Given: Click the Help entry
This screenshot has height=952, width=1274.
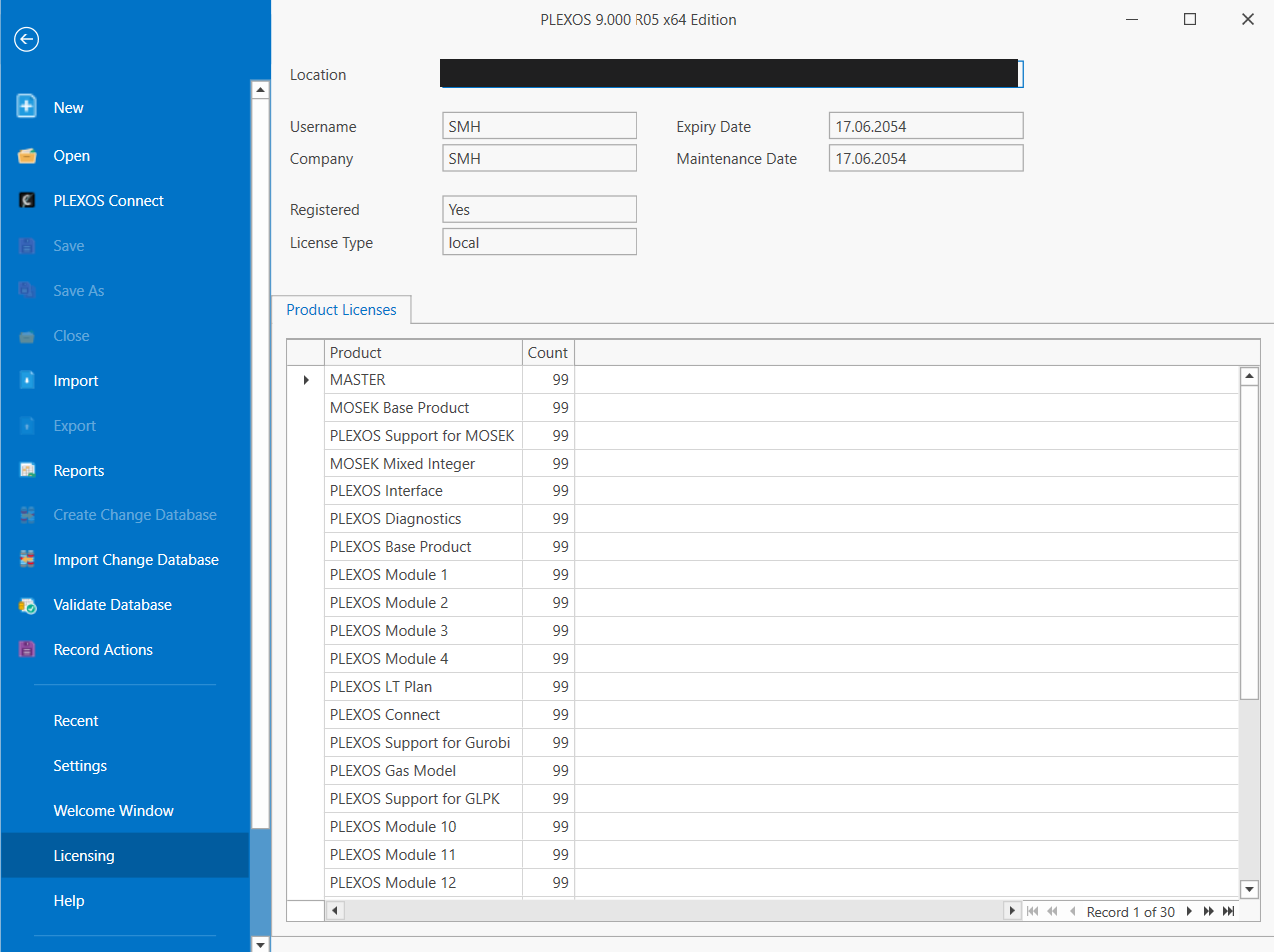Looking at the screenshot, I should pyautogui.click(x=68, y=900).
